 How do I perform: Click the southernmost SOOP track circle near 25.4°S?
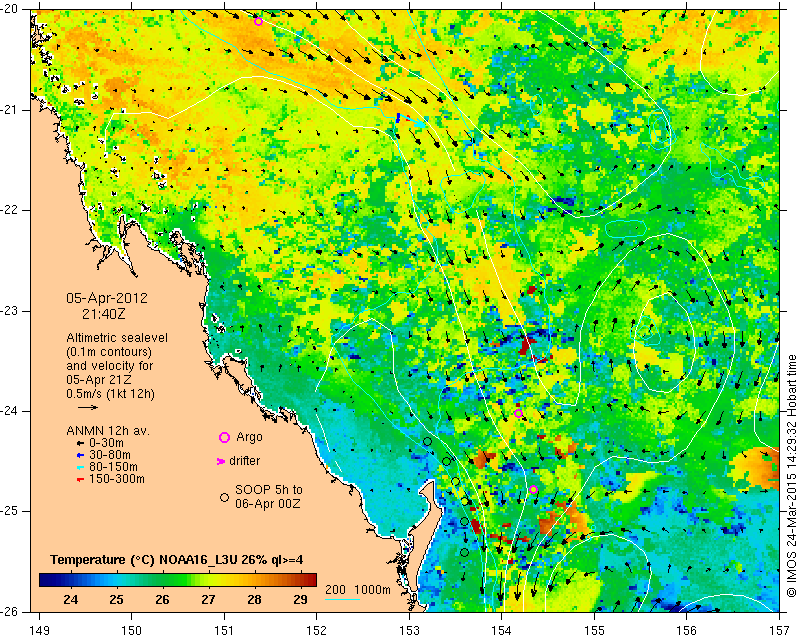tap(464, 553)
